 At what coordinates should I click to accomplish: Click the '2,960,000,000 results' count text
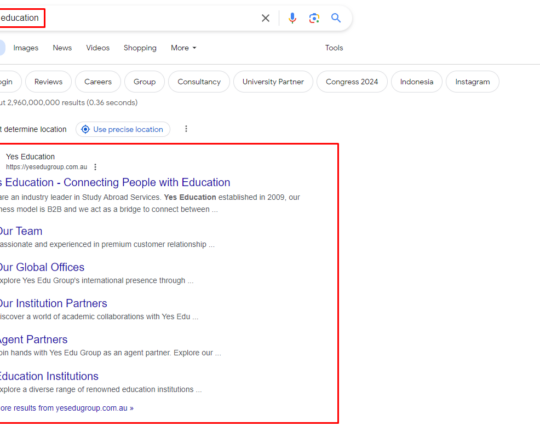46,103
